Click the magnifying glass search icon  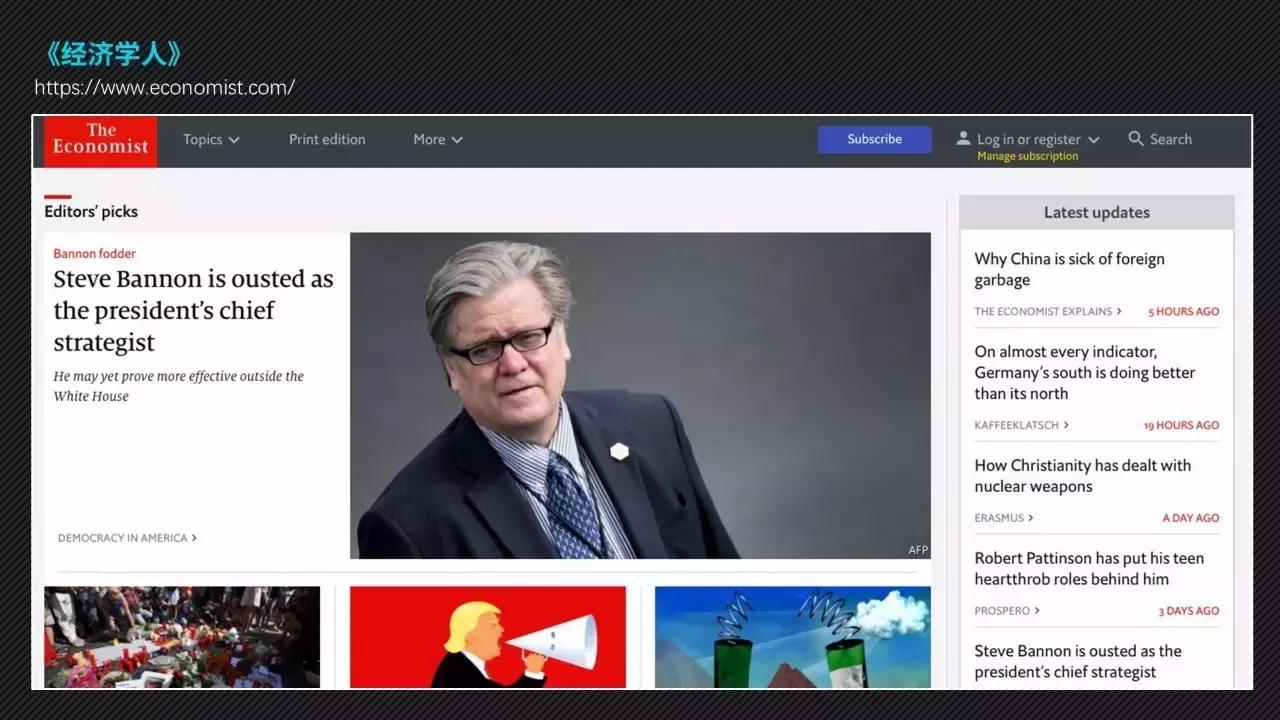click(1136, 139)
